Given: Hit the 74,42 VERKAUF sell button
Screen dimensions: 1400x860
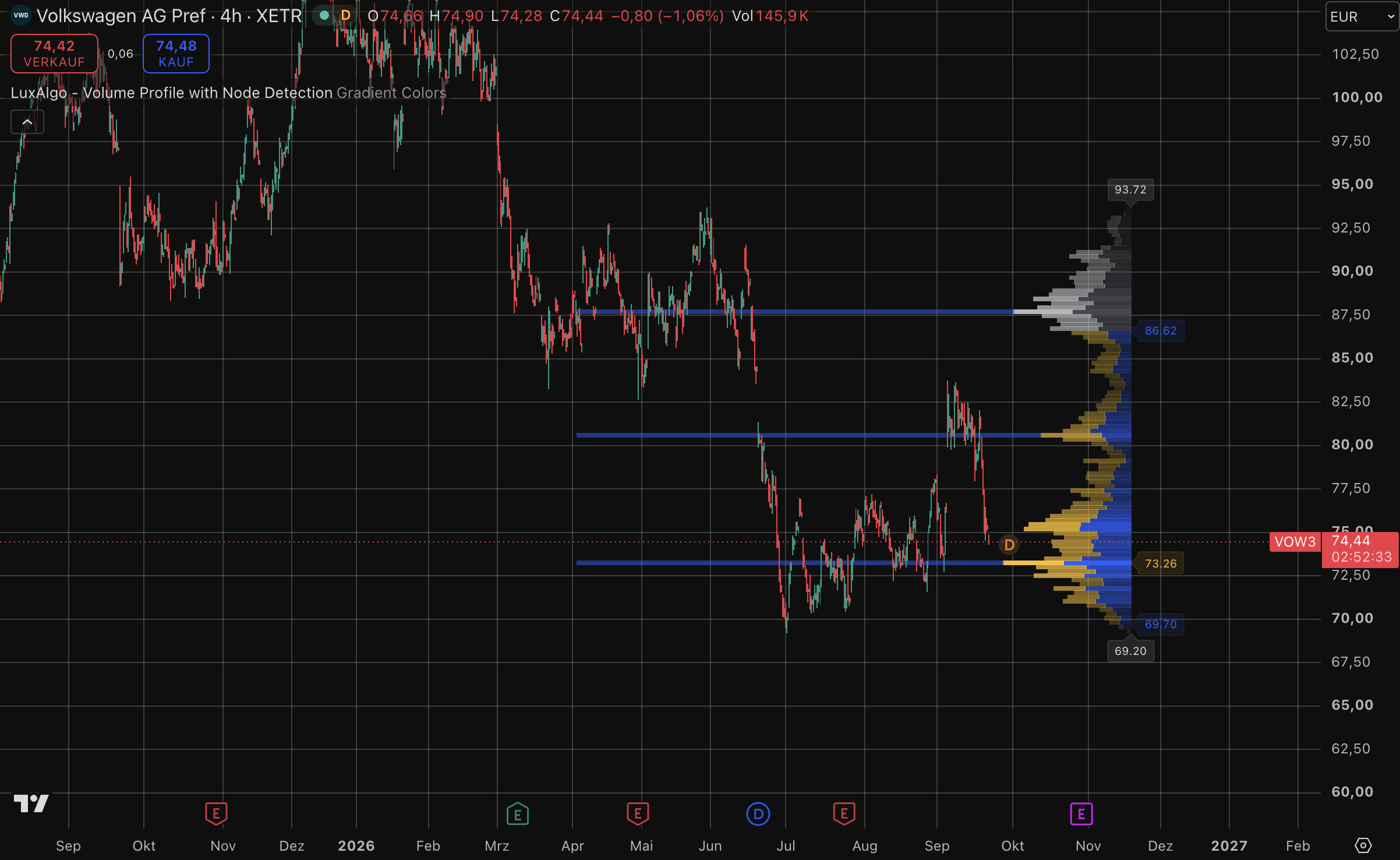Looking at the screenshot, I should pyautogui.click(x=54, y=54).
